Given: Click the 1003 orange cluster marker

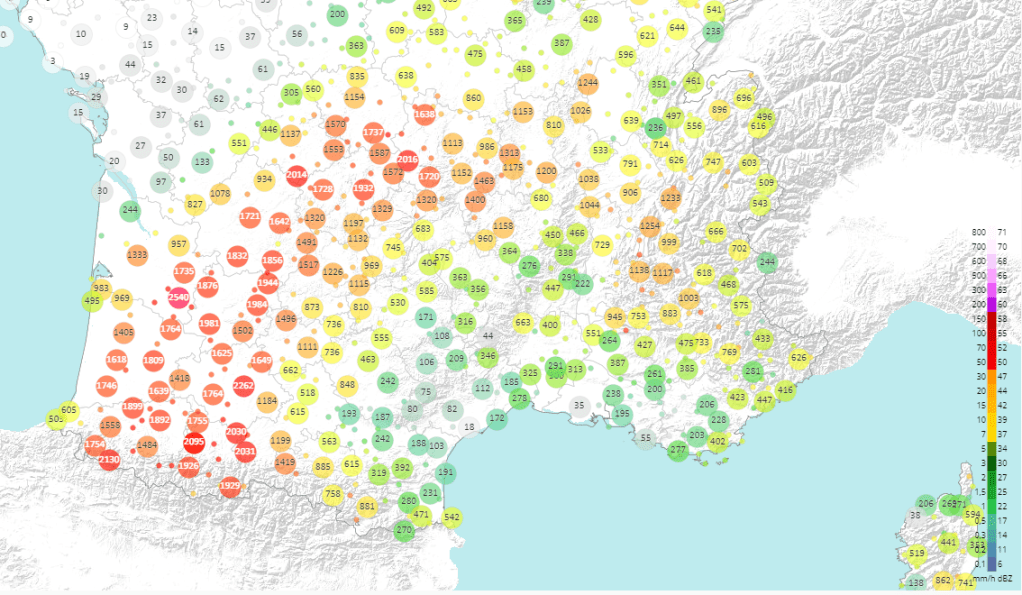Looking at the screenshot, I should coord(688,298).
